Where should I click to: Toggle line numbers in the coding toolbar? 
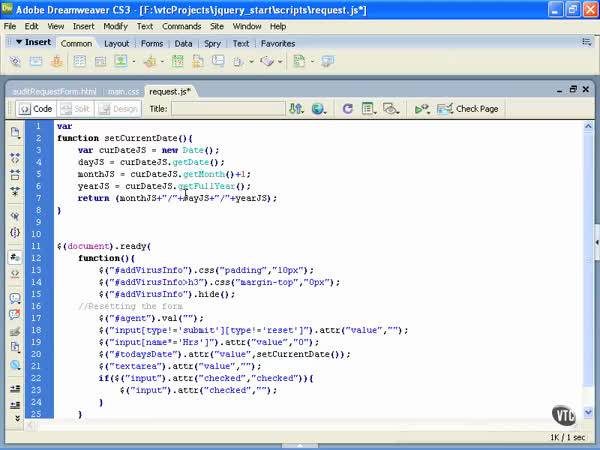click(x=15, y=255)
